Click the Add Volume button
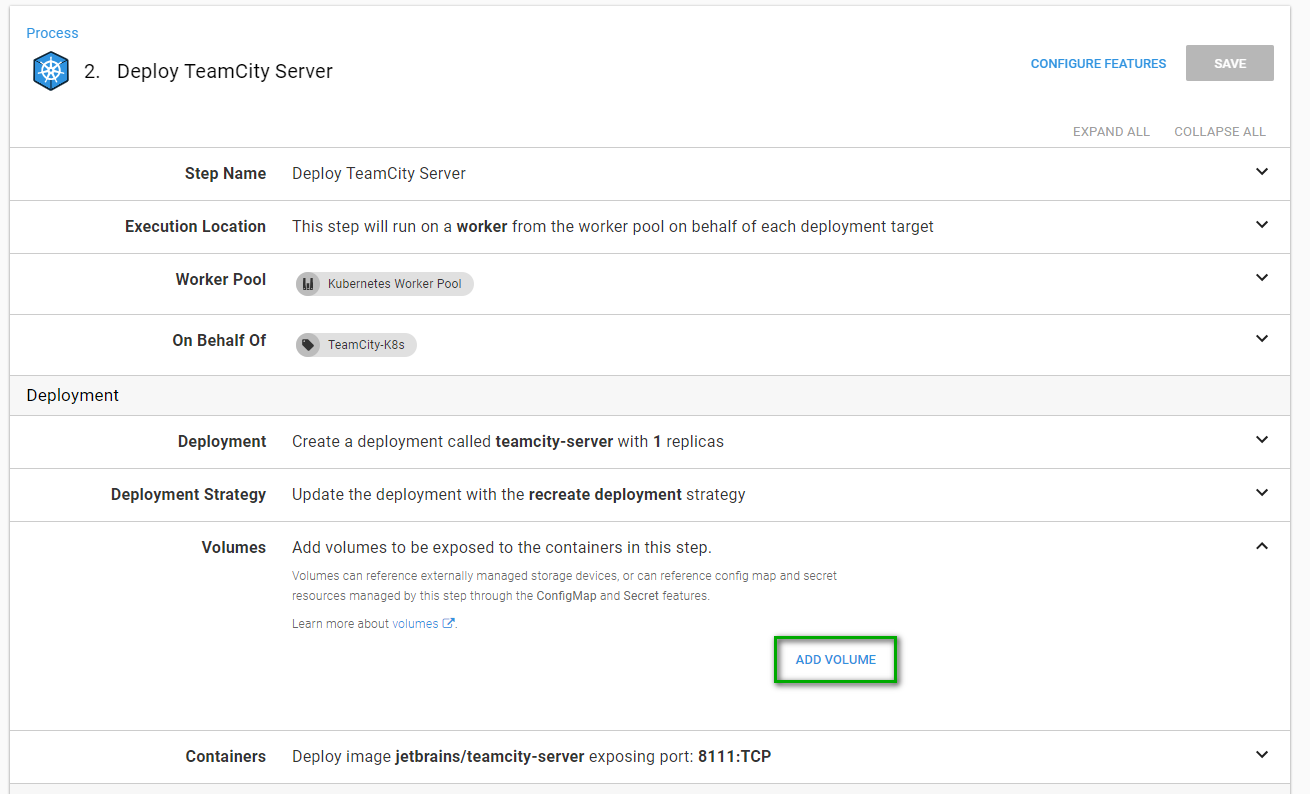1310x794 pixels. pos(835,660)
